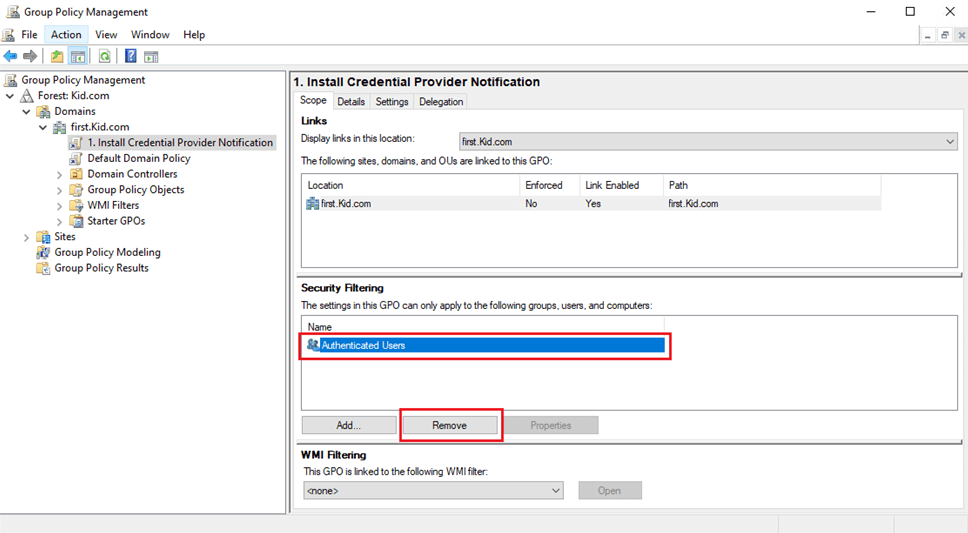Click the Path column header

772,185
